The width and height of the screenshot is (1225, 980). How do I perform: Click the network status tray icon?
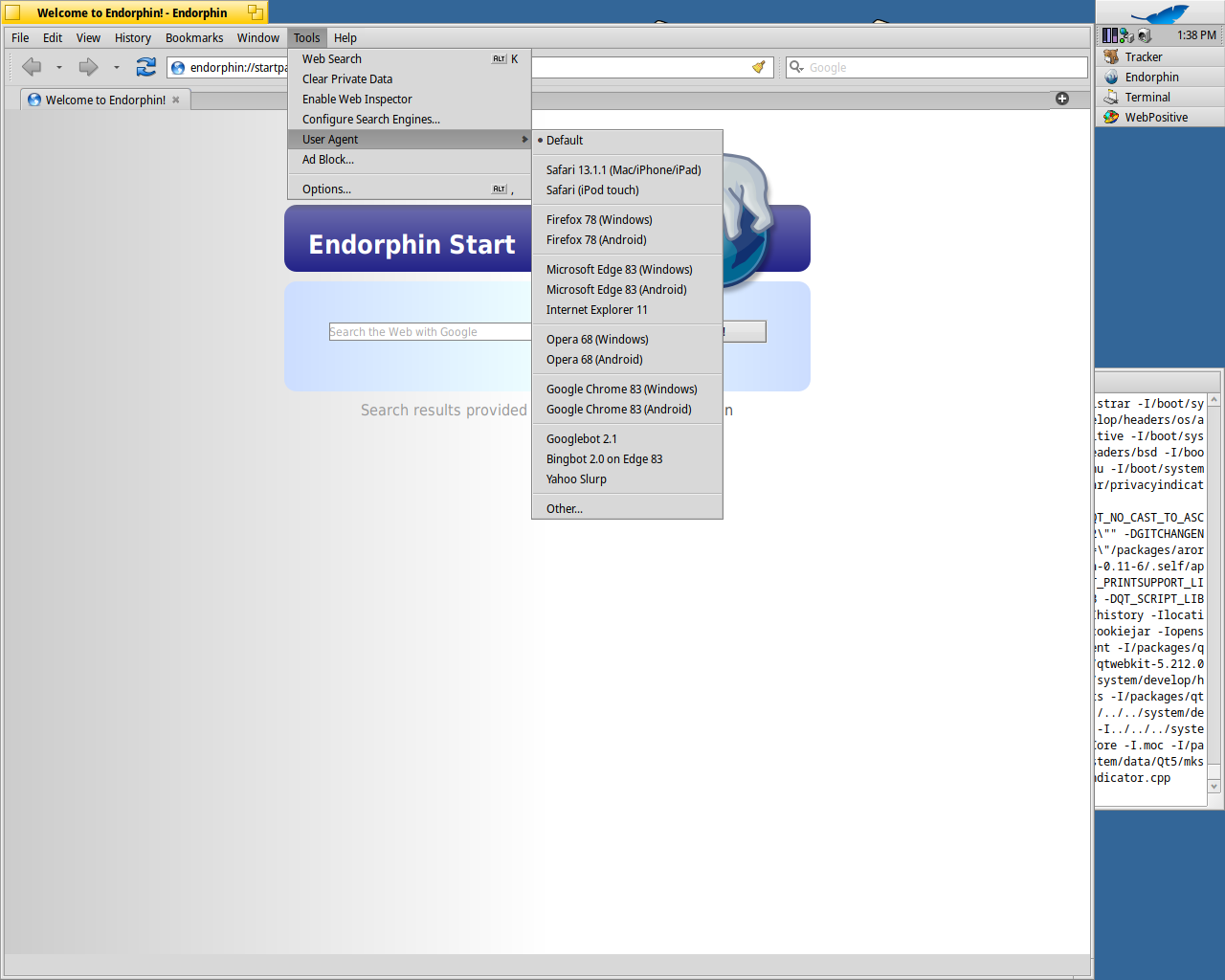(x=1126, y=35)
